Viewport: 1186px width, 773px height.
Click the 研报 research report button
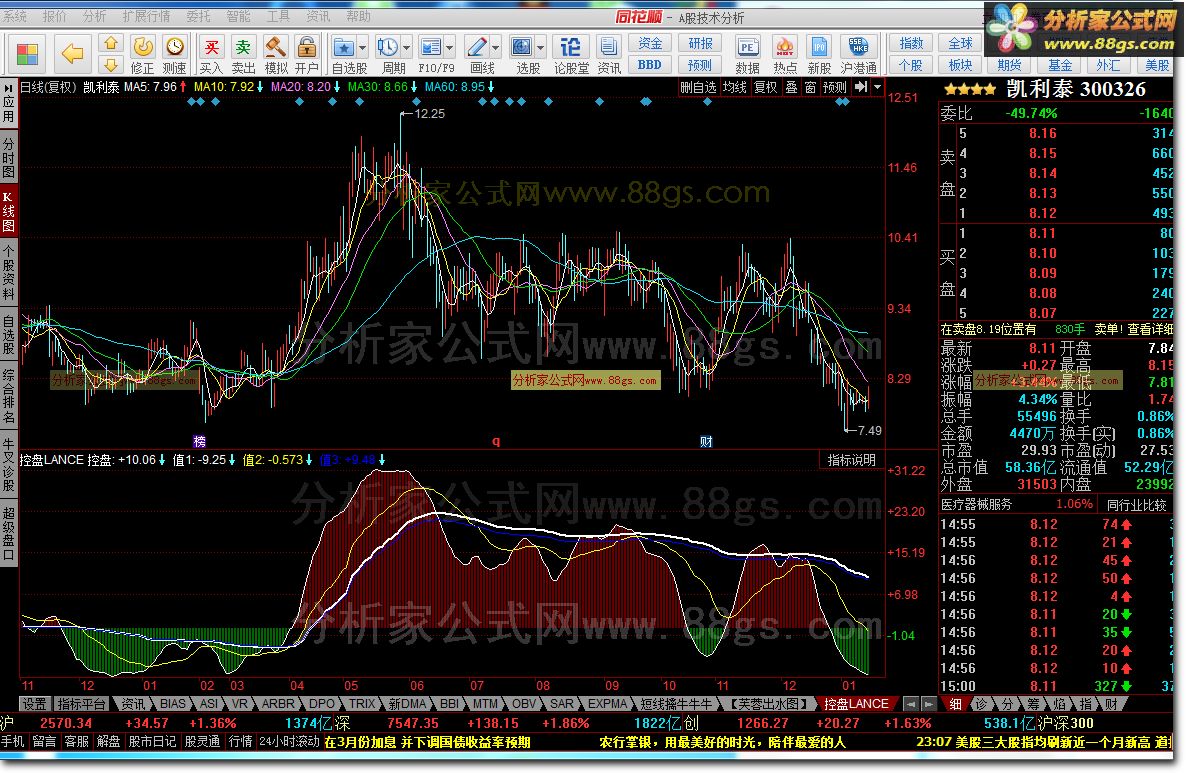tap(700, 44)
